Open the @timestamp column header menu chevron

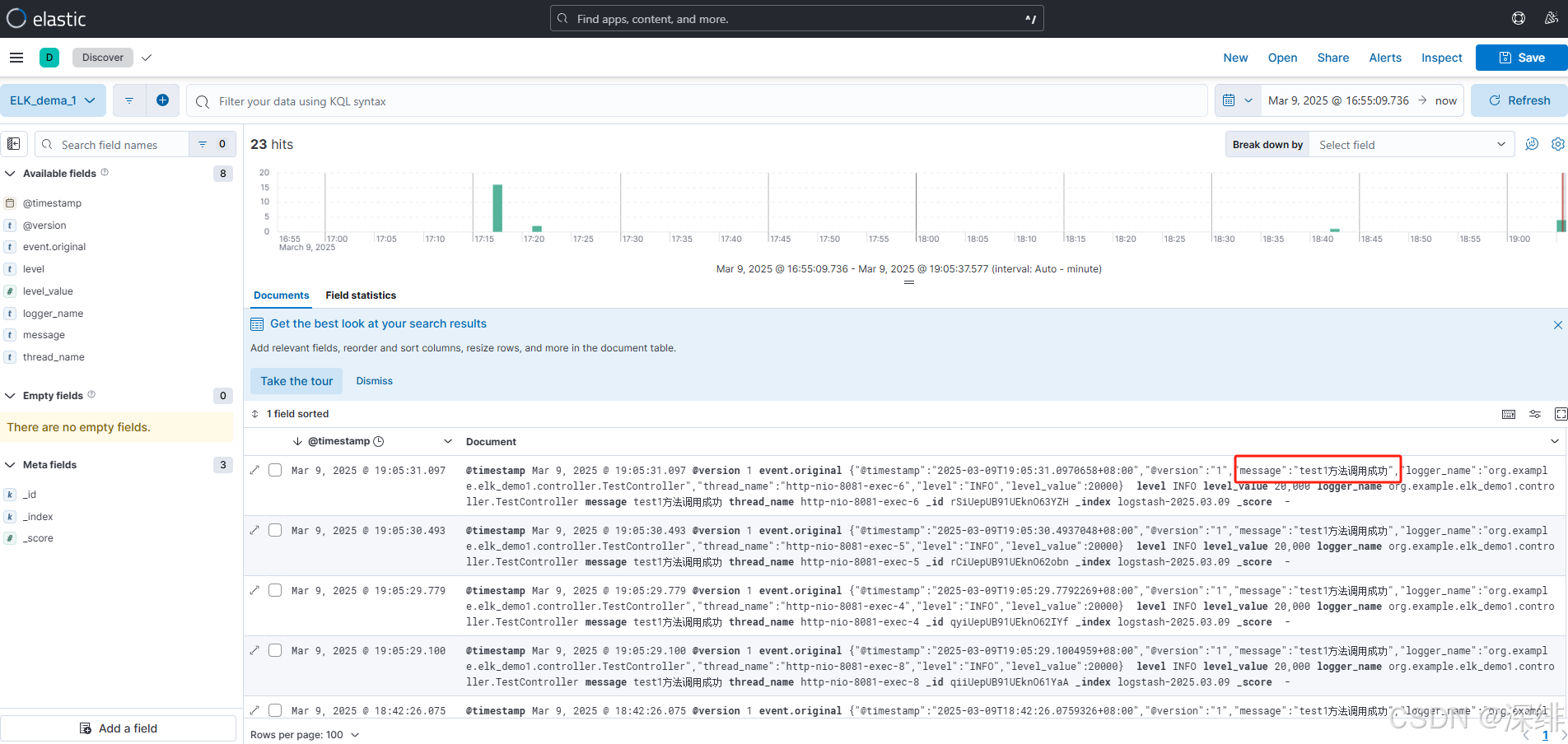448,441
